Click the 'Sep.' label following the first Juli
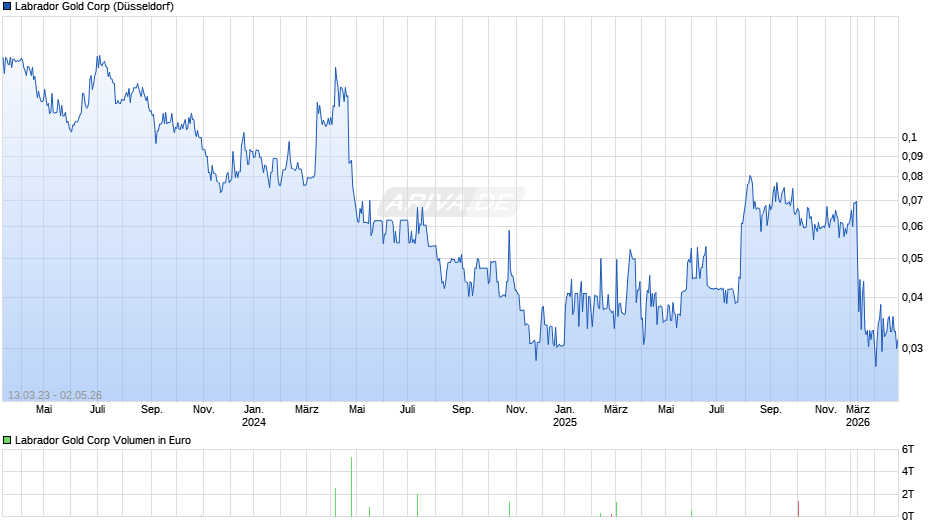The width and height of the screenshot is (940, 526). click(152, 409)
